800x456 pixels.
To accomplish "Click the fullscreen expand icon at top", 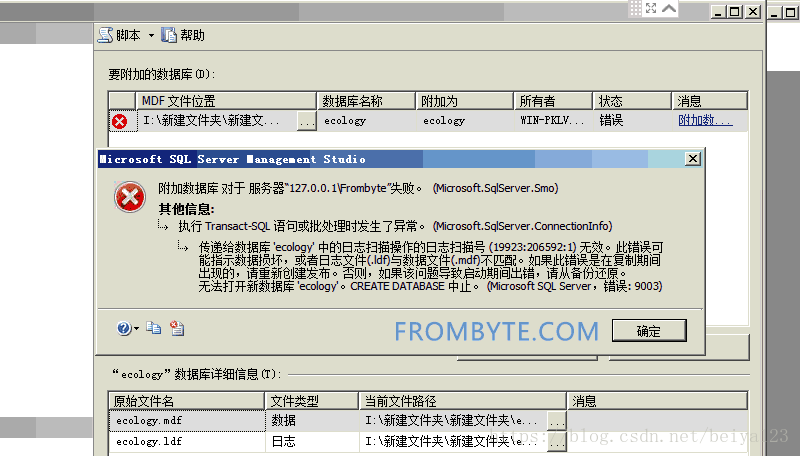I will click(x=651, y=8).
